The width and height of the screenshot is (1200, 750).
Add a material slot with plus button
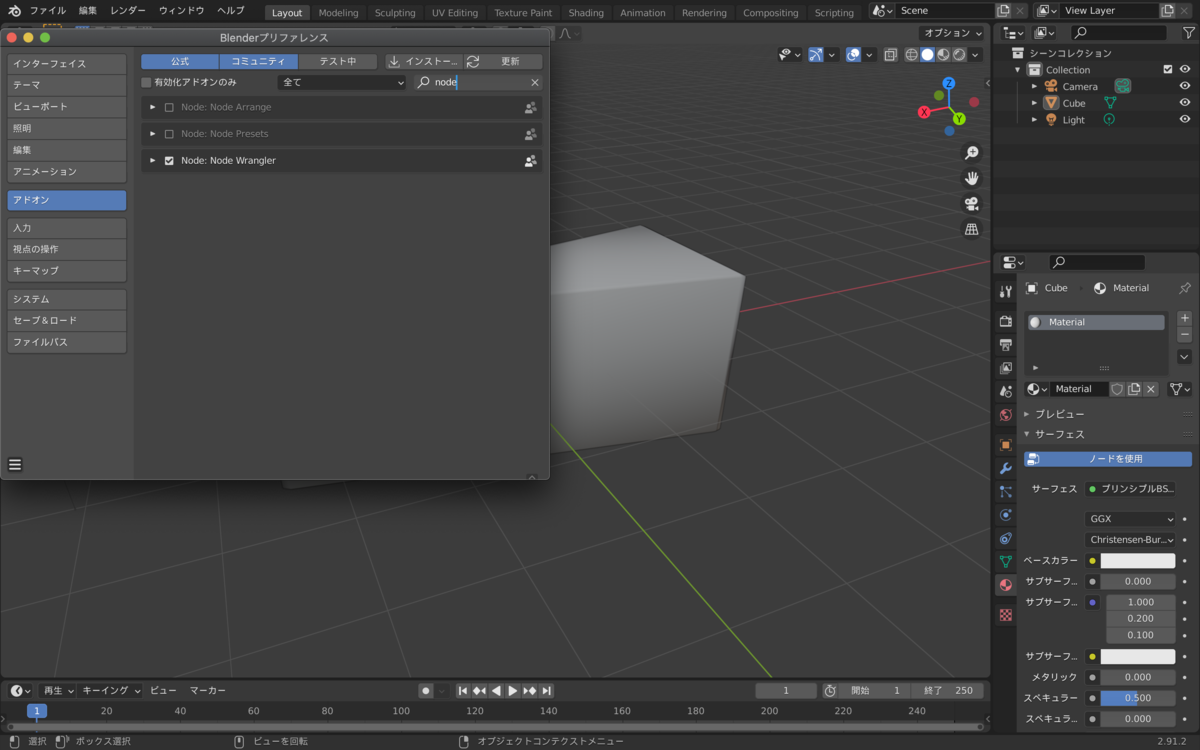[1185, 318]
